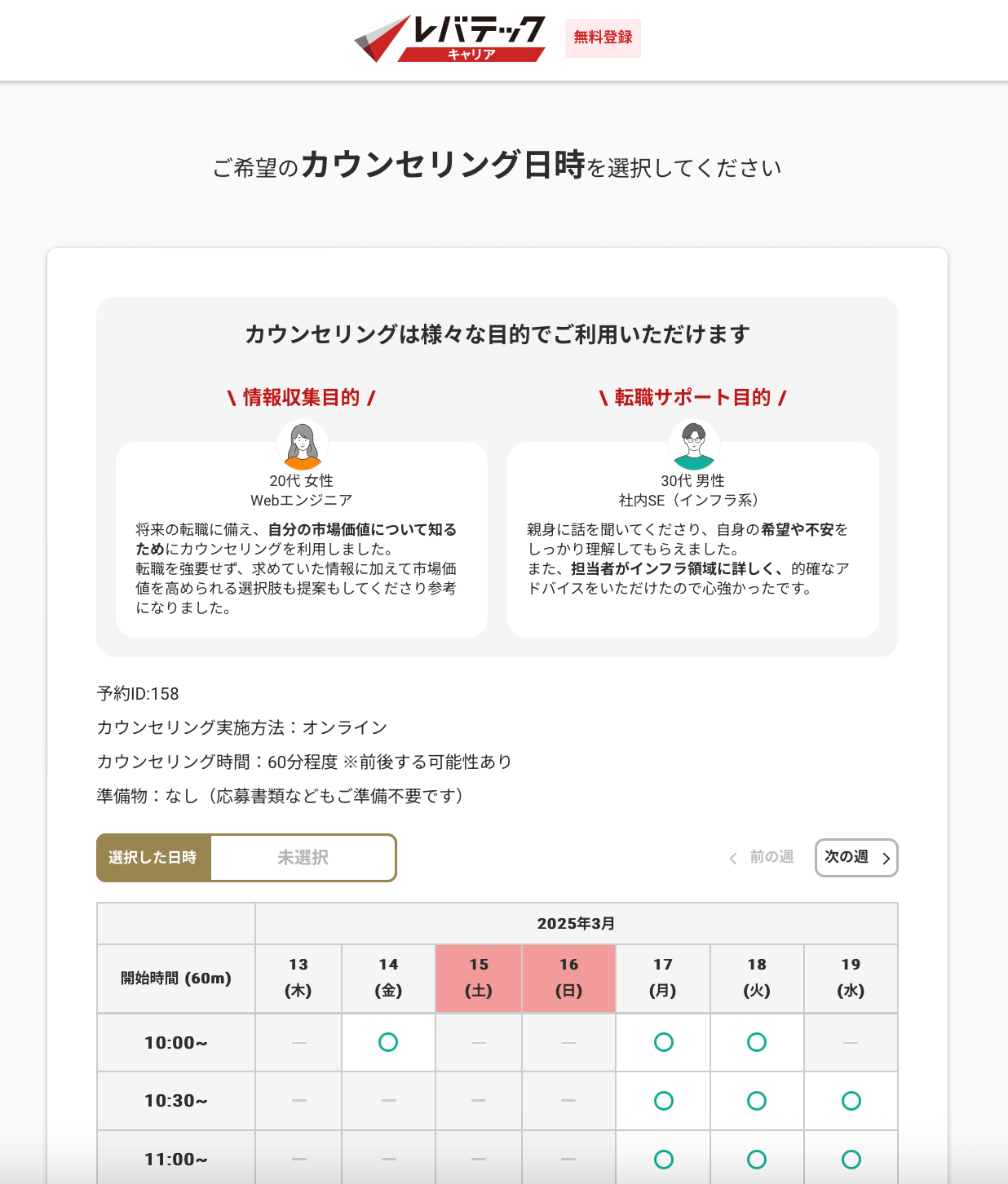Select the 11:00 slot on 17(月)
The height and width of the screenshot is (1184, 1008).
tap(663, 1158)
